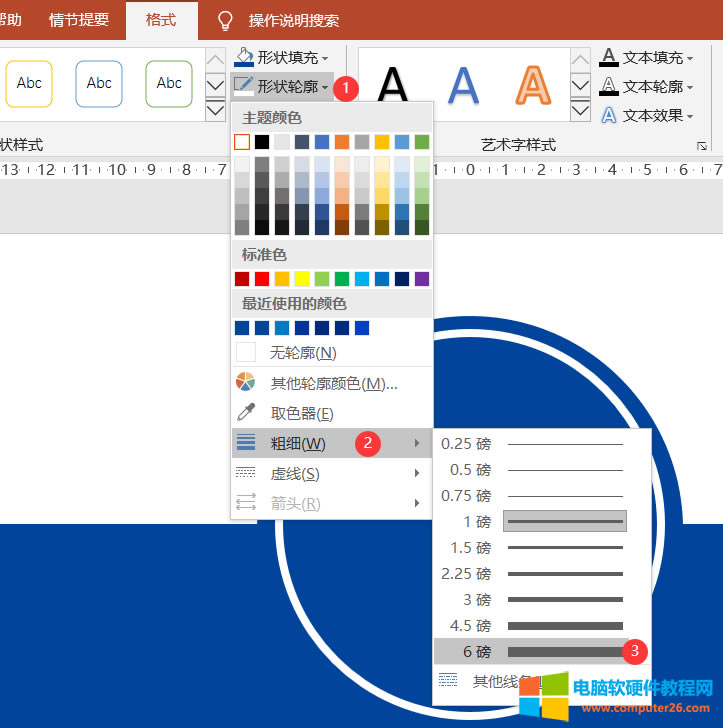Click the 文本填充 letter A icon

point(608,57)
